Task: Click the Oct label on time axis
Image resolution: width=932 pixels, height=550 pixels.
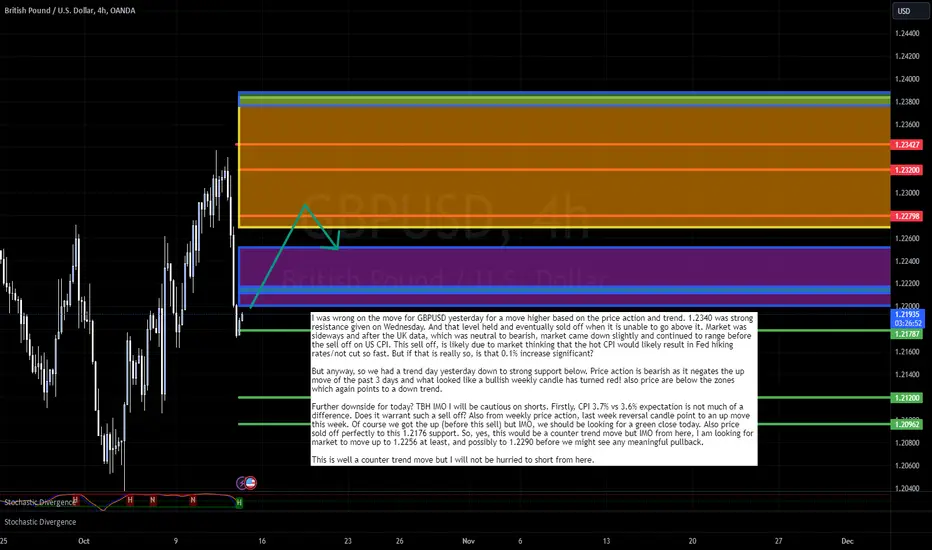Action: click(84, 541)
